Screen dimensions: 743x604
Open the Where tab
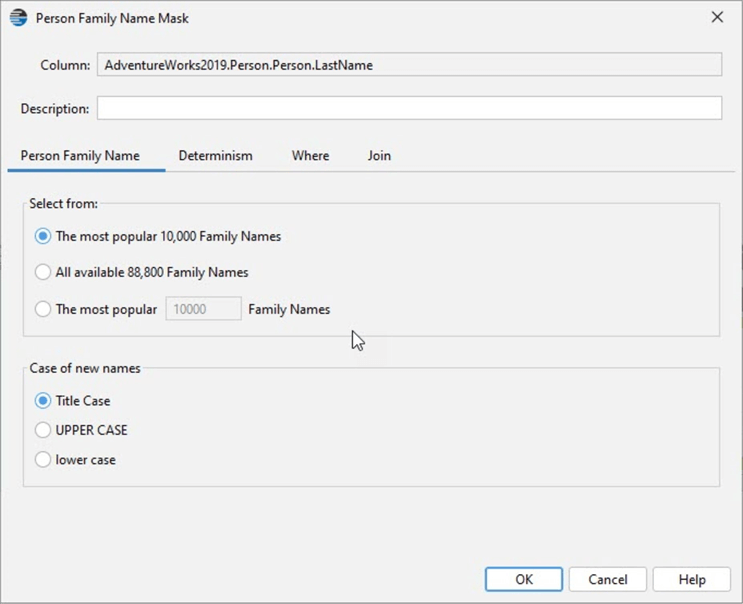(x=310, y=156)
